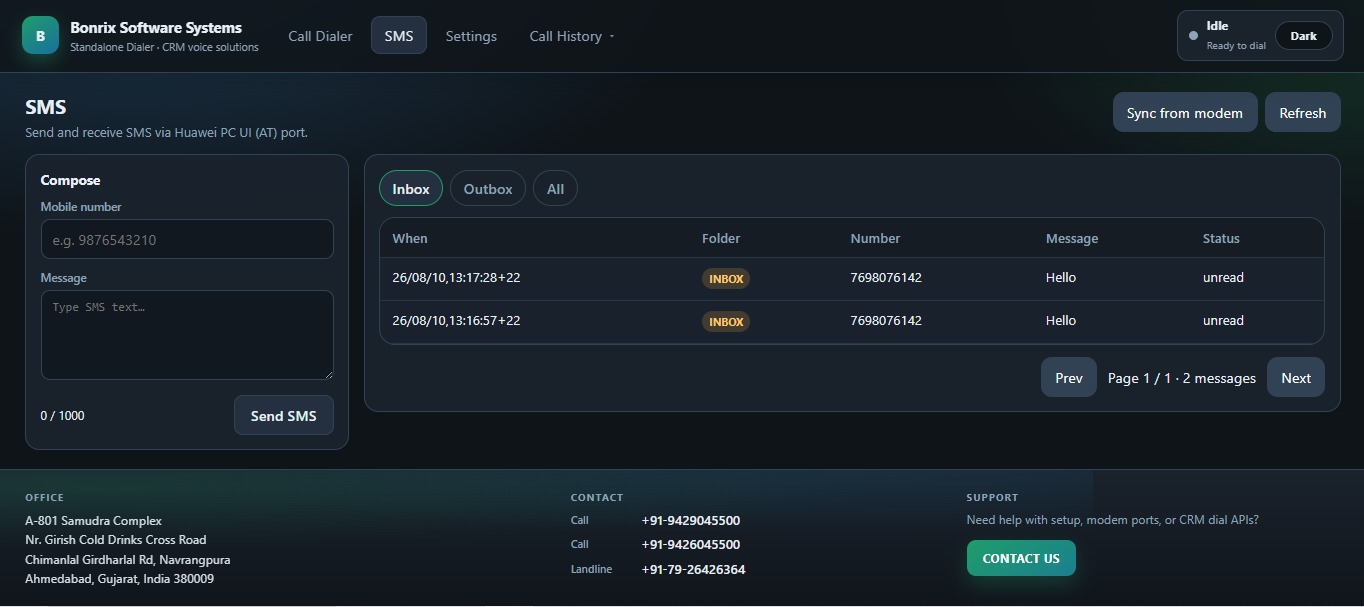Click the Idle status dot indicator

pos(1193,36)
